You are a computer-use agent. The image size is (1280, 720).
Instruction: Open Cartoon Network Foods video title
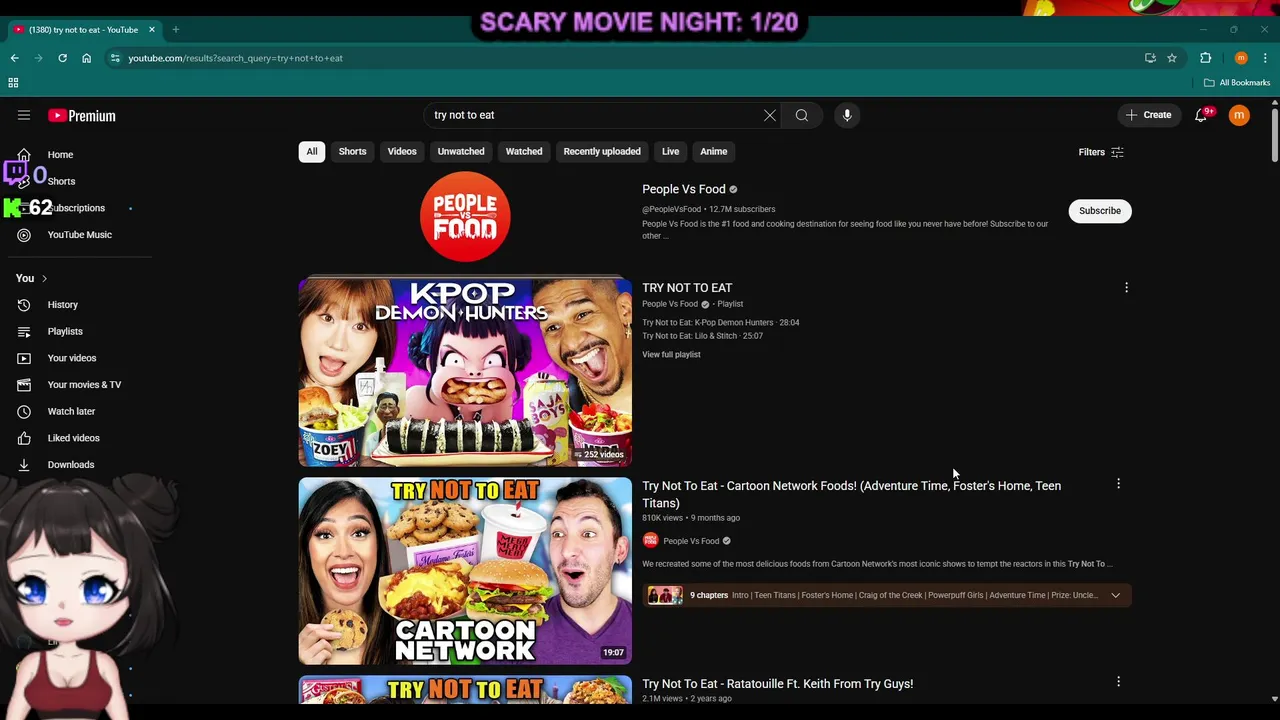[x=851, y=494]
